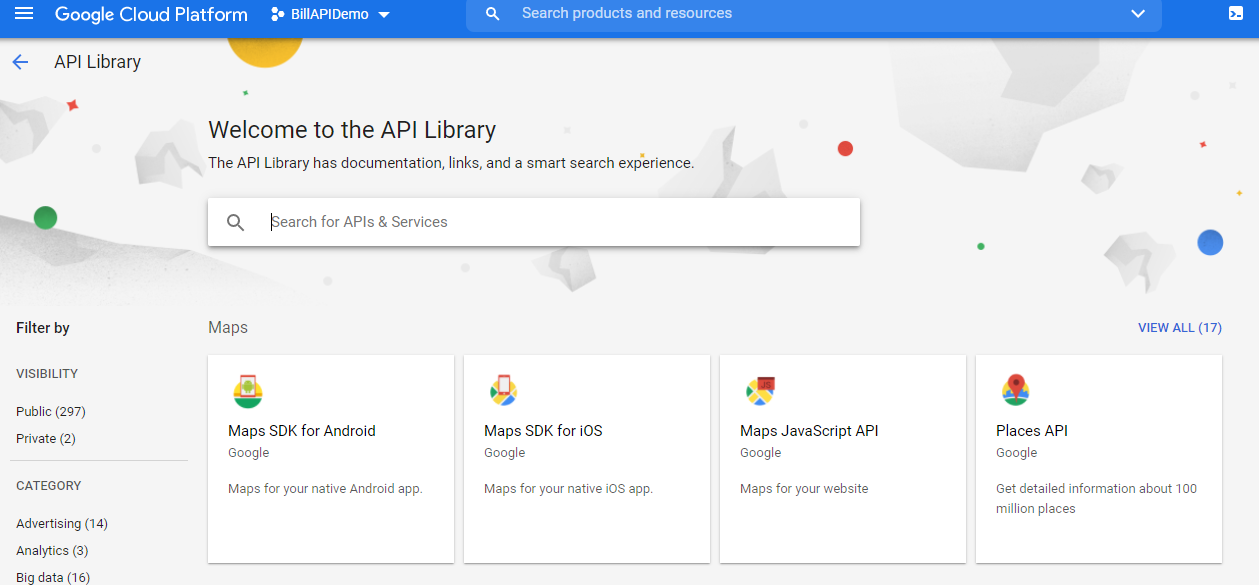Click 'Get detailed information about 100 million places'
This screenshot has height=585, width=1259.
[1096, 499]
